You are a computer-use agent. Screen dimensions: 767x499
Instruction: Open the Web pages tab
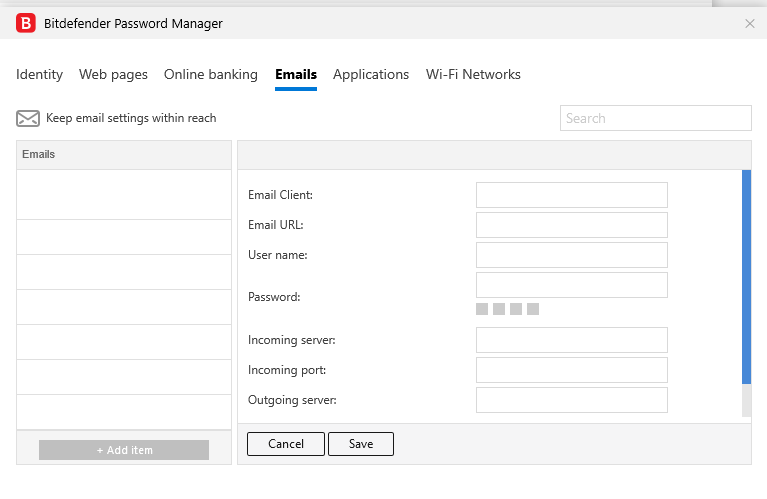113,75
